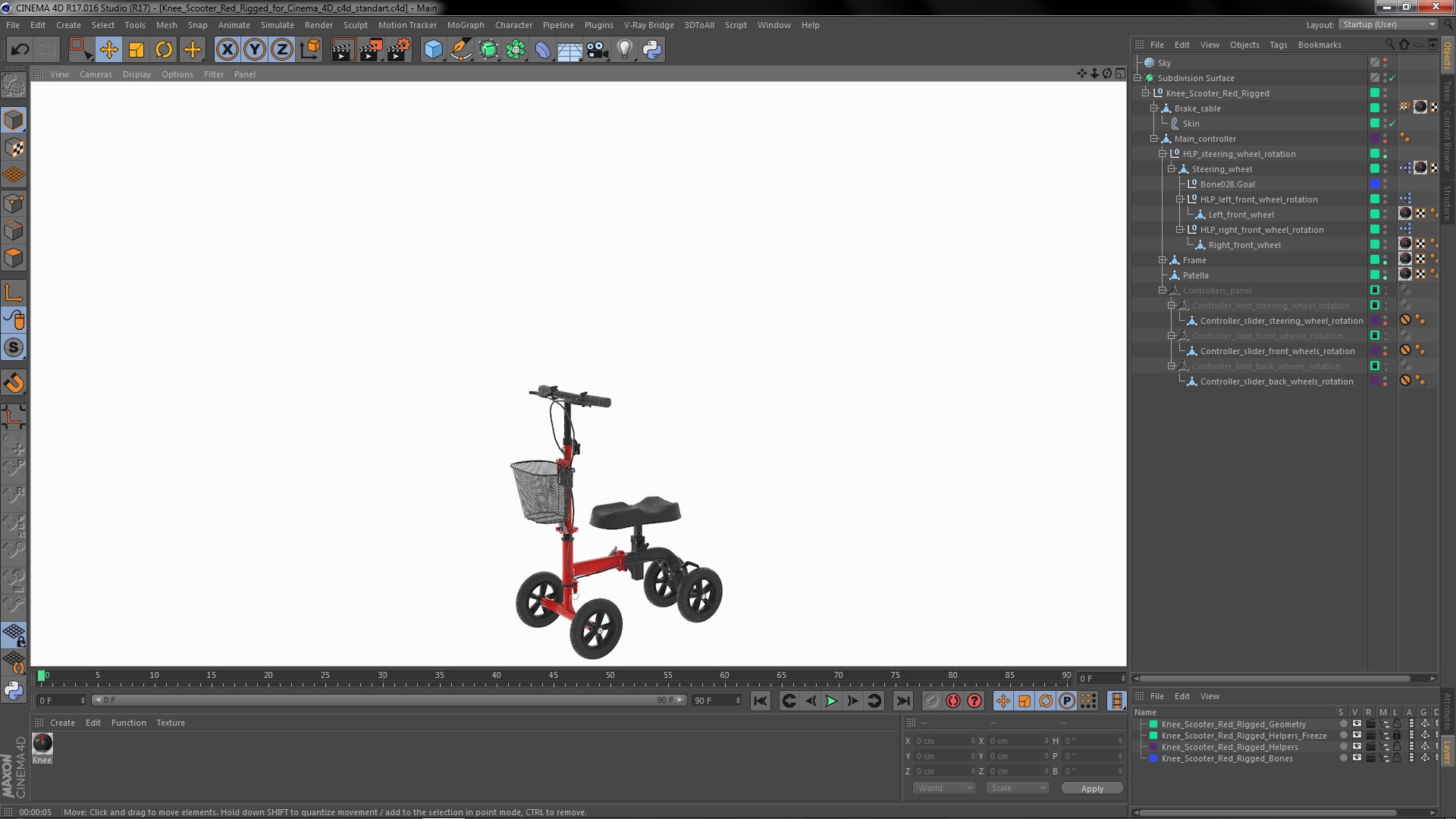Activate the Move tool in top toolbar
Image resolution: width=1456 pixels, height=819 pixels.
[x=108, y=50]
